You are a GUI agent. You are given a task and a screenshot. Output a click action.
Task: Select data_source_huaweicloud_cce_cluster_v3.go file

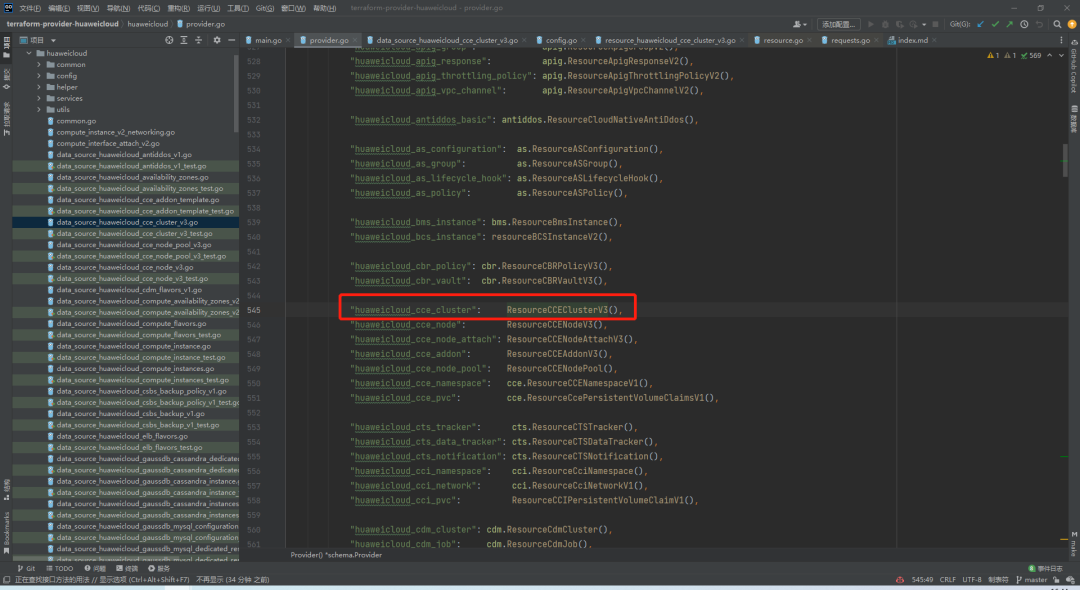[x=127, y=222]
